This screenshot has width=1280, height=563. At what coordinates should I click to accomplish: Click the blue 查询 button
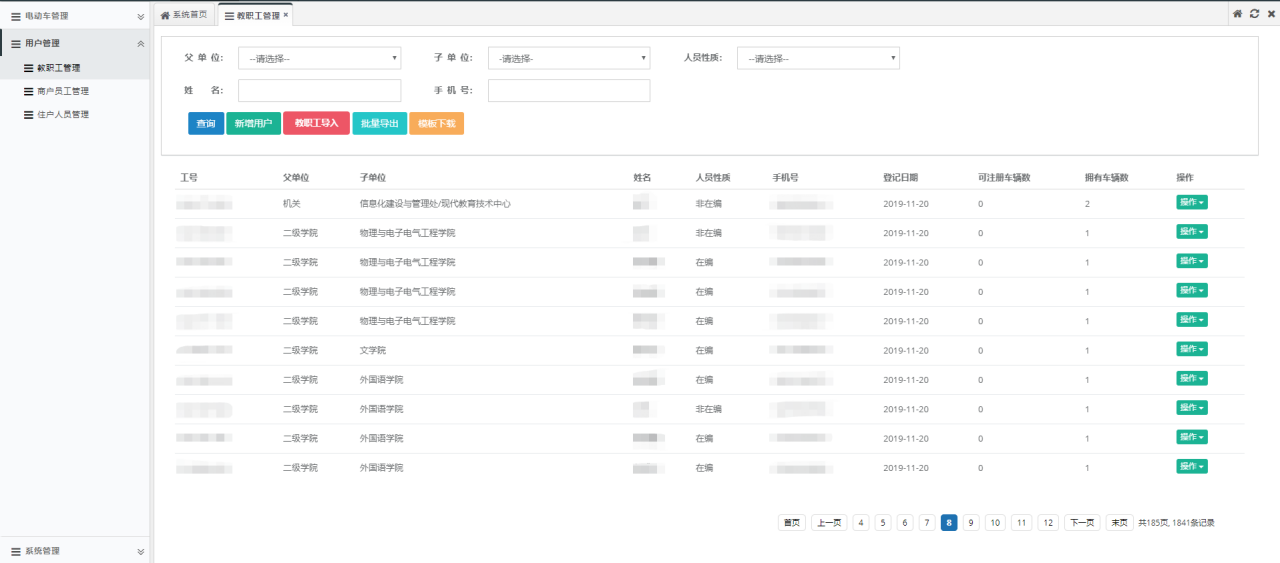206,124
